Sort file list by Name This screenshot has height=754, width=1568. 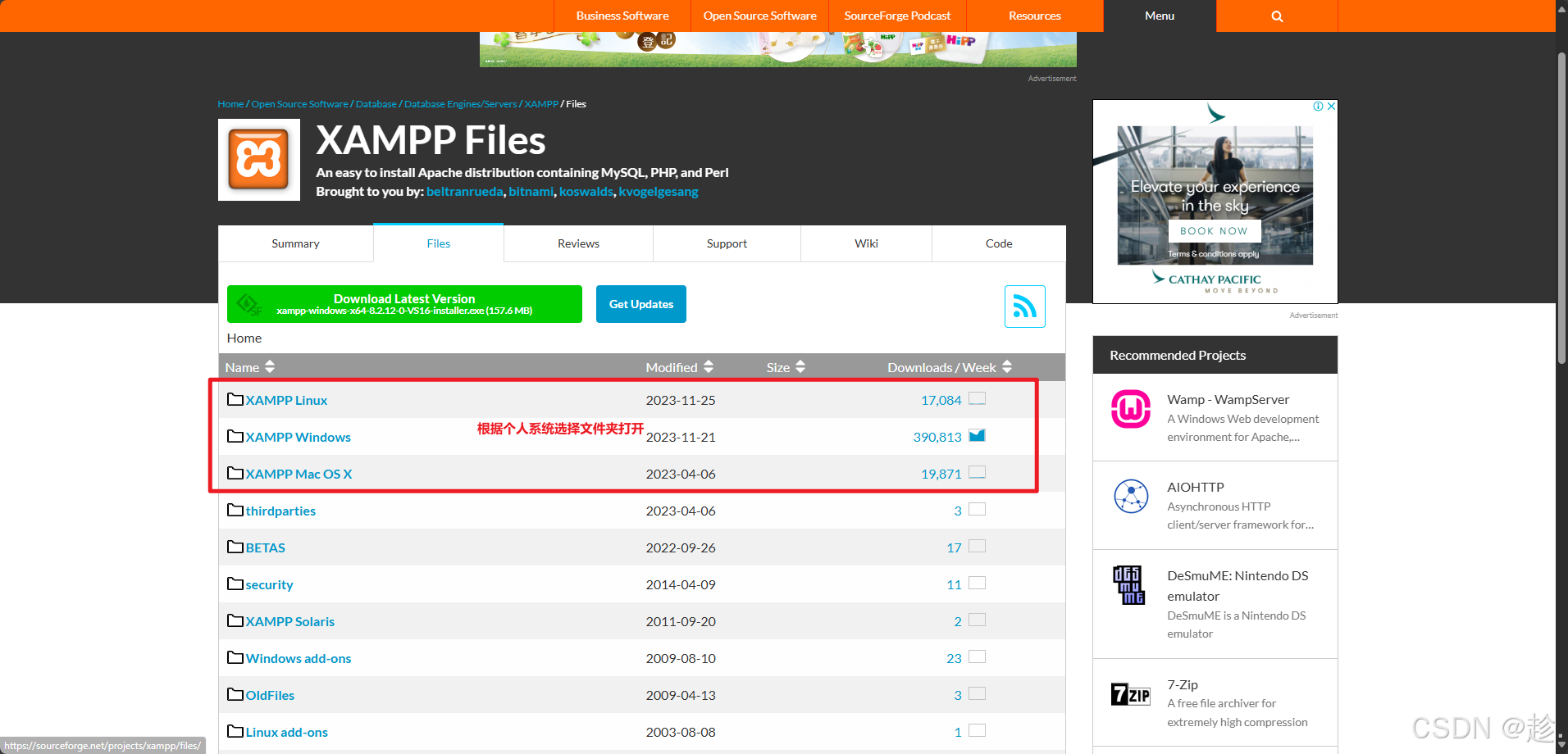[250, 367]
